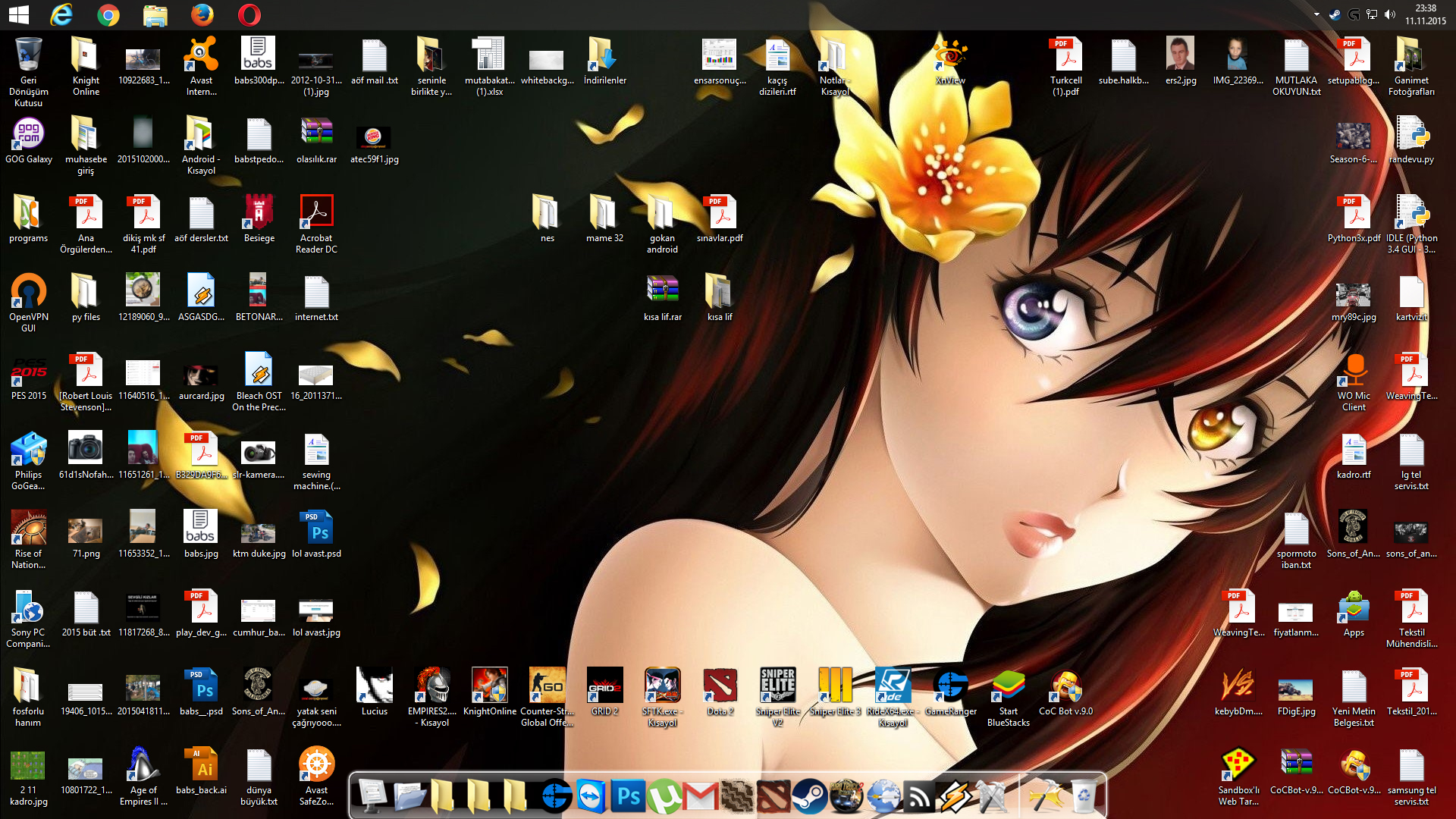Select the Dota 2 desktop shortcut

pyautogui.click(x=720, y=692)
